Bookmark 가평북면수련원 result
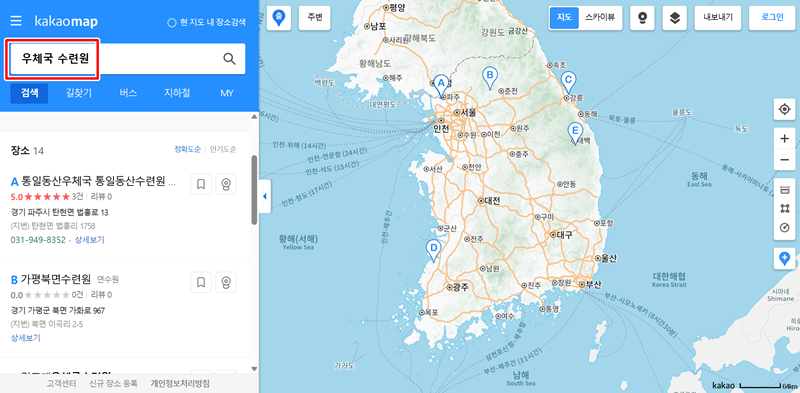The width and height of the screenshot is (800, 393). [x=201, y=282]
